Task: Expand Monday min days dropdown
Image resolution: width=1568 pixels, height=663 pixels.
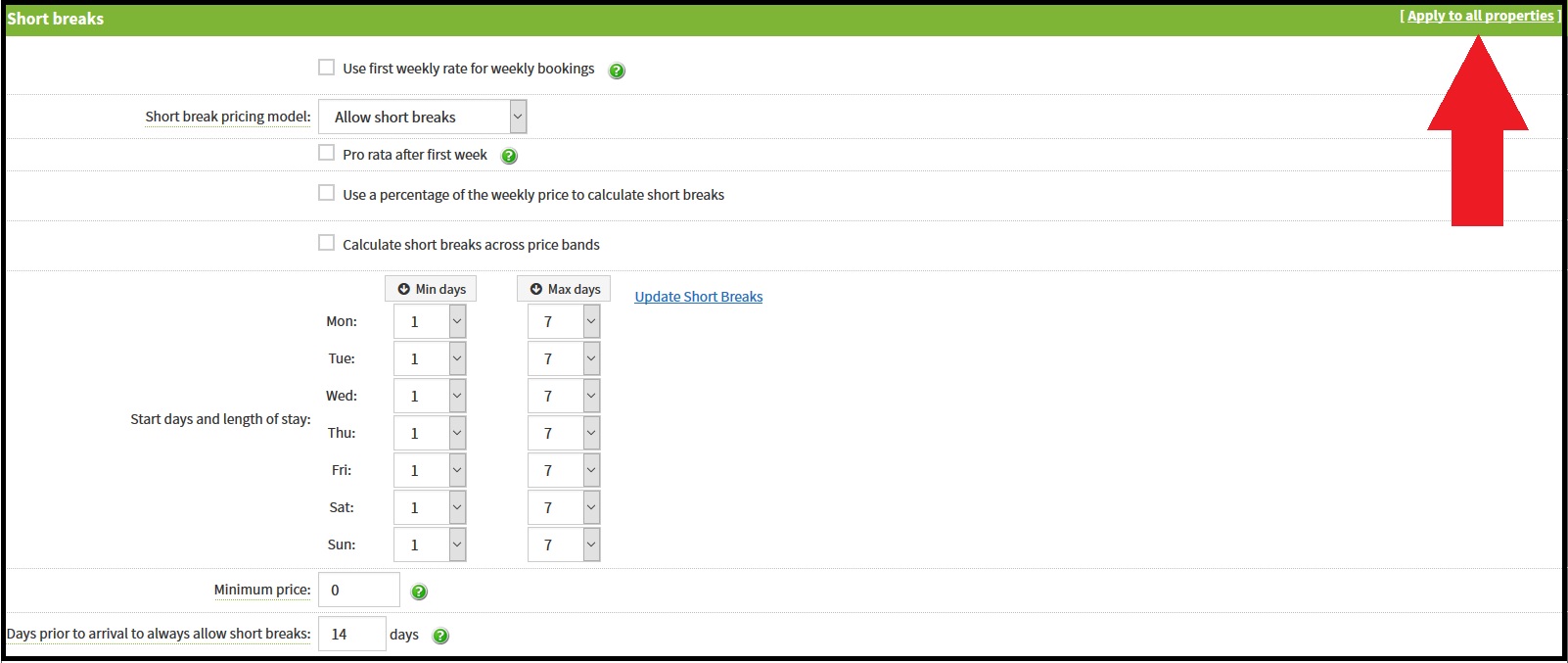Action: pos(430,321)
